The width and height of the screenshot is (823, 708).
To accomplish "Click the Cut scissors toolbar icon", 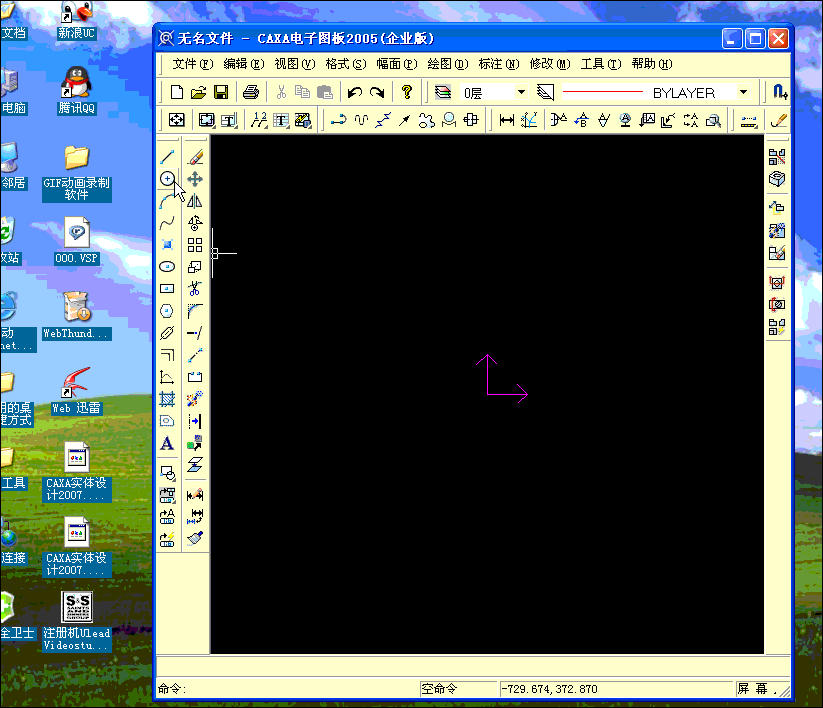I will click(281, 93).
